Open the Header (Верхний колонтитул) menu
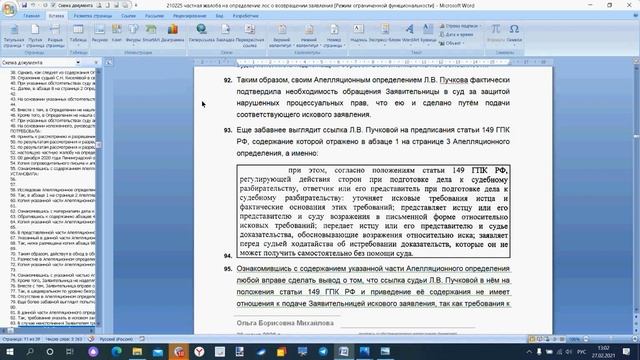Screen dimensions: 640x360 (x=282, y=36)
